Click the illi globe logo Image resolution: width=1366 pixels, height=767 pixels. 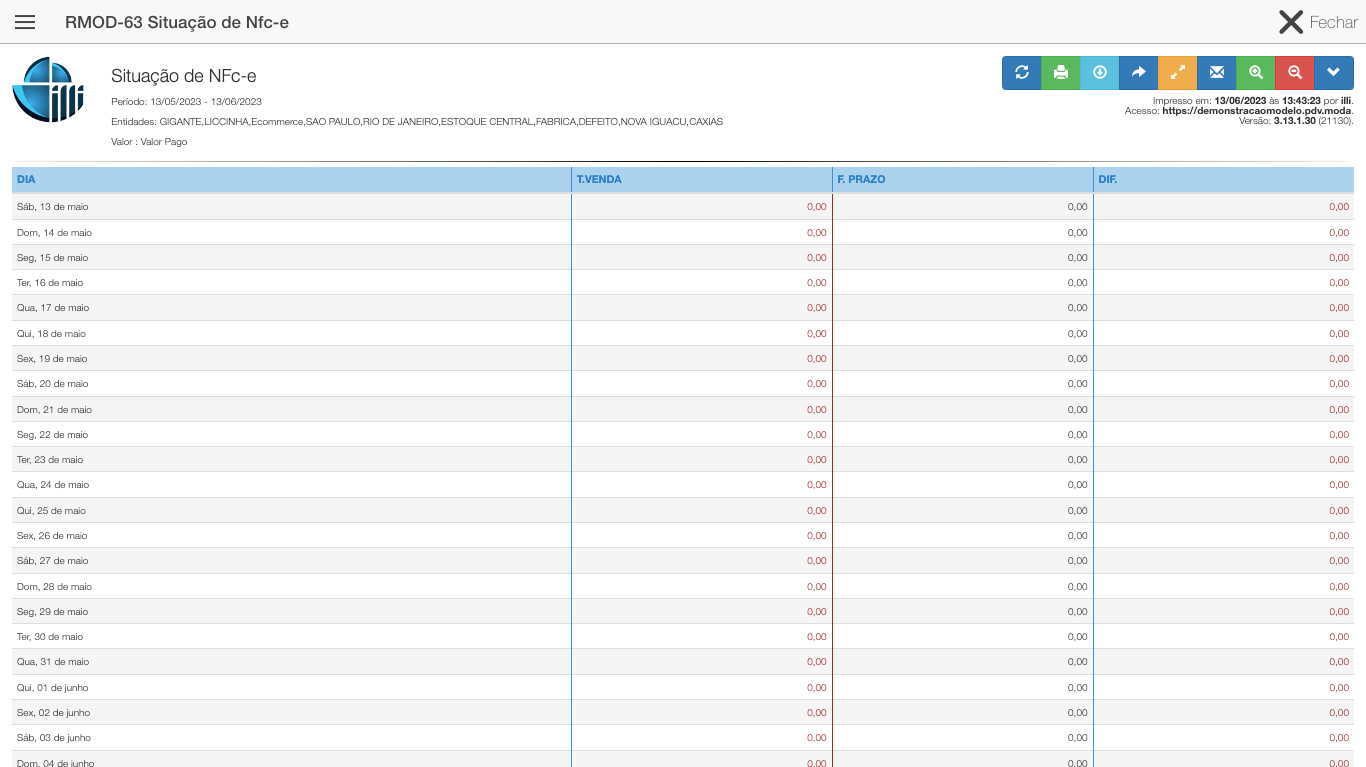[47, 90]
